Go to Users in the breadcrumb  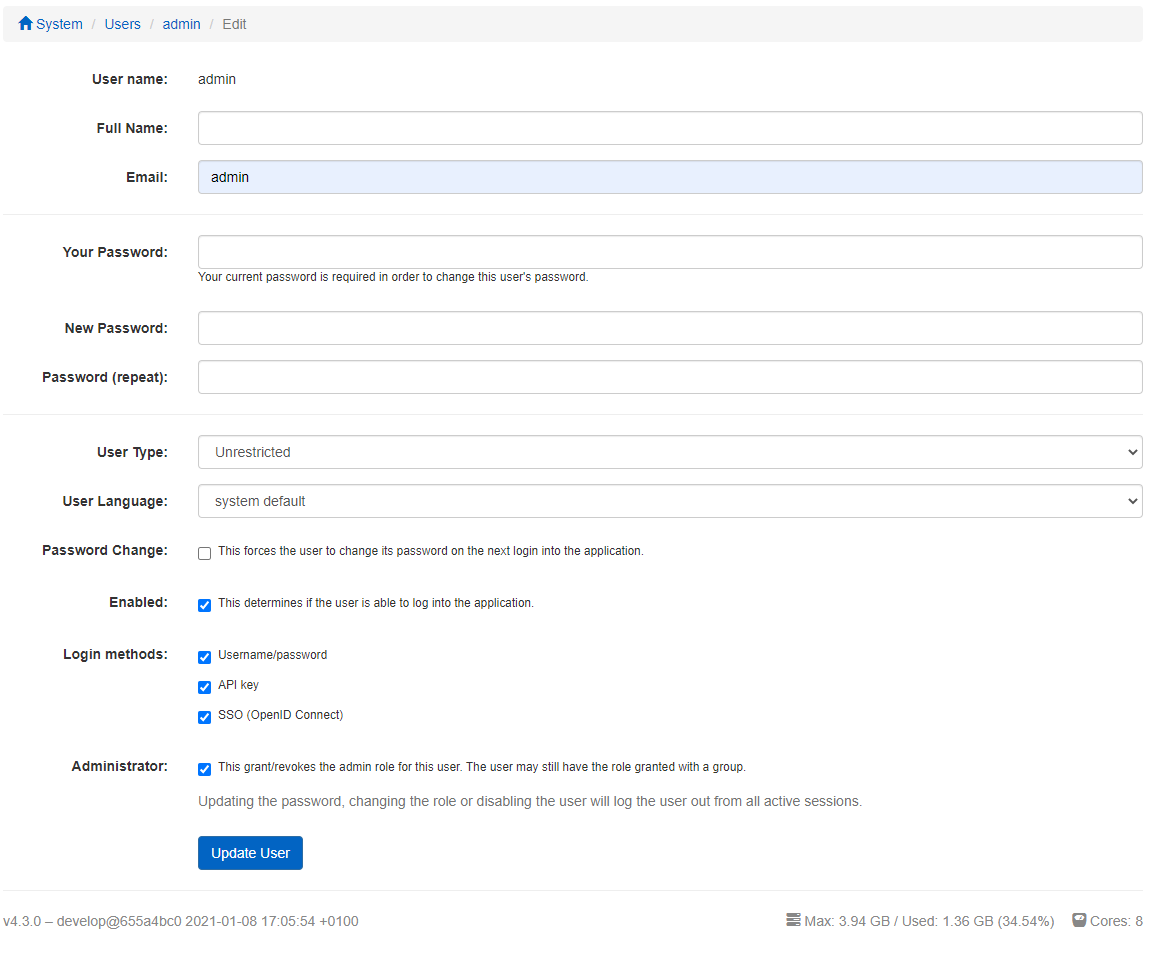point(122,24)
